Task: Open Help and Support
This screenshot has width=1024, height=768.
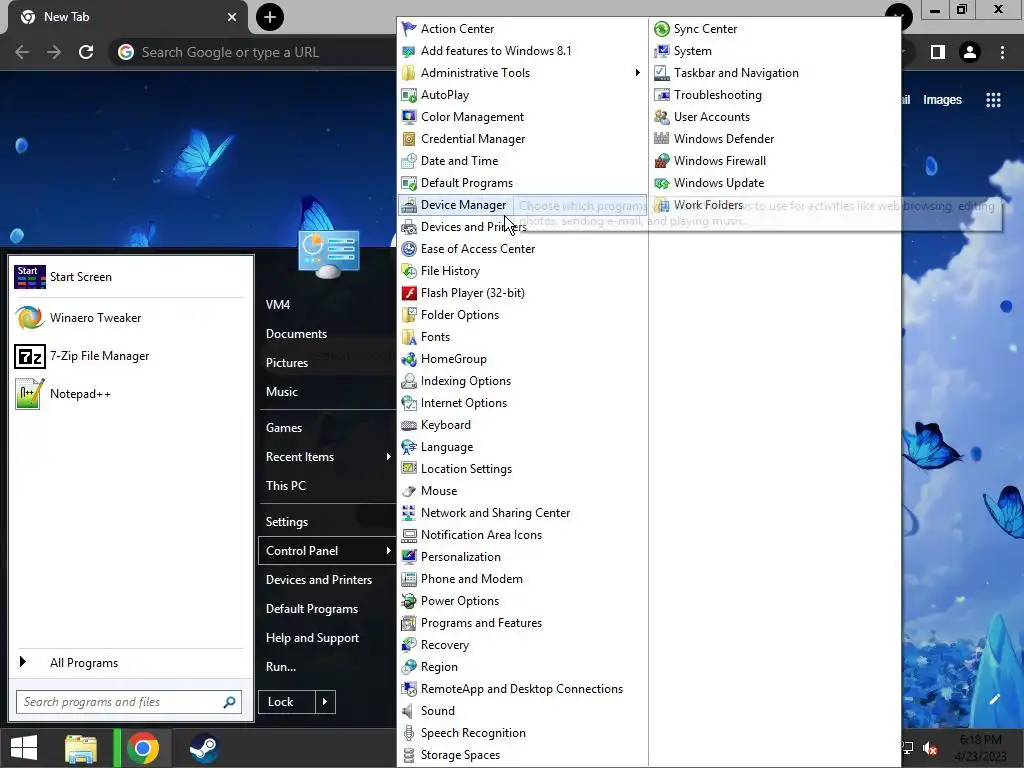Action: tap(312, 638)
